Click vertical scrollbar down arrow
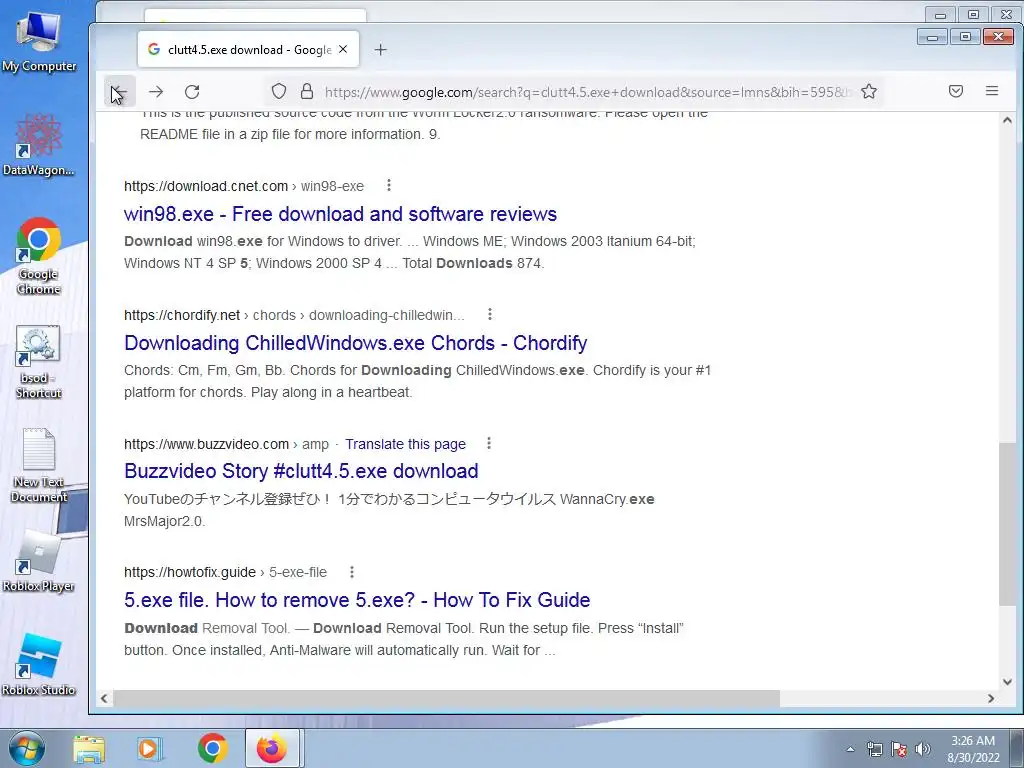Screen dimensions: 1024x768 [1007, 682]
